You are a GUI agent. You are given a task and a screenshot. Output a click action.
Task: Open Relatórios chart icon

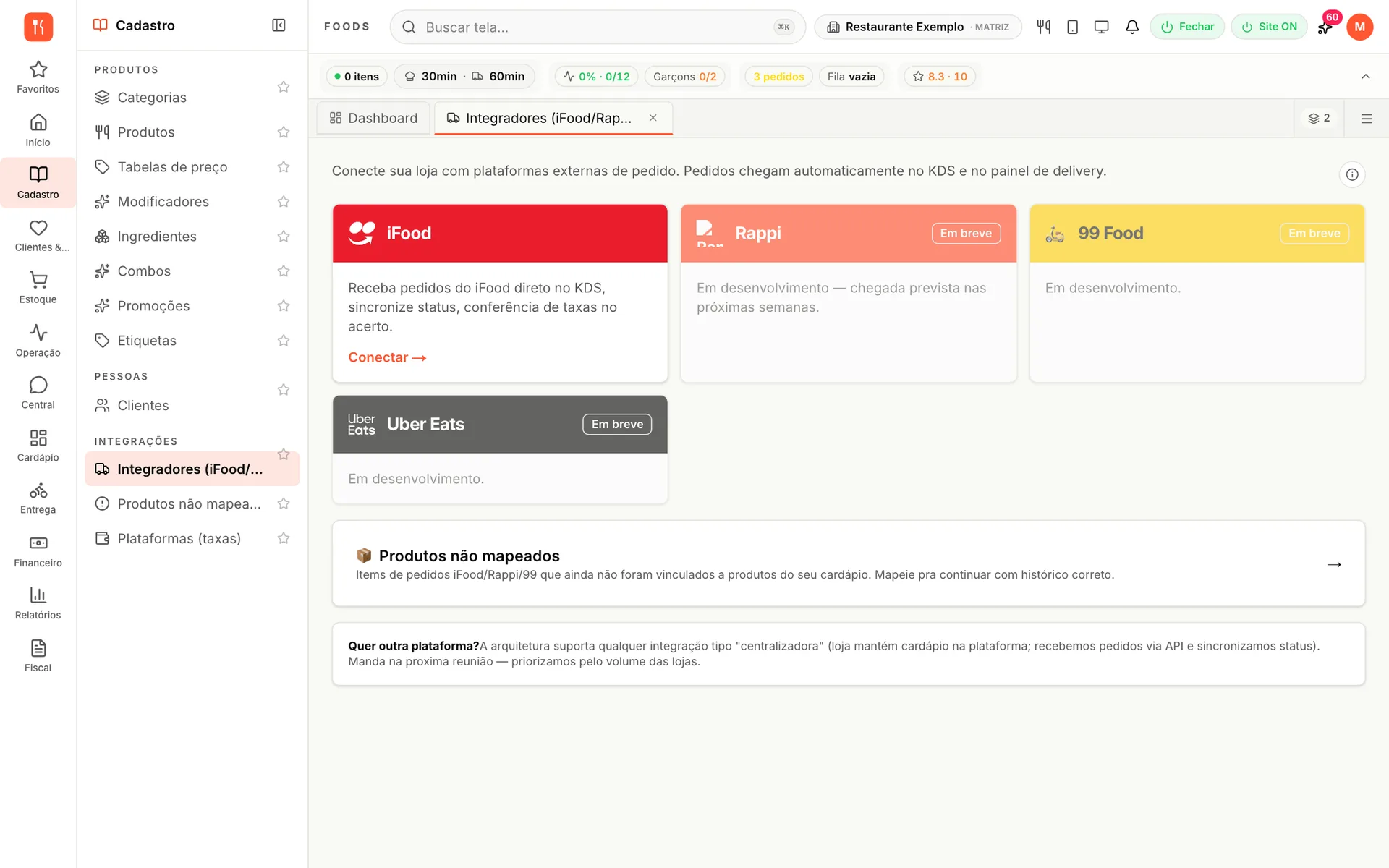pos(38,603)
